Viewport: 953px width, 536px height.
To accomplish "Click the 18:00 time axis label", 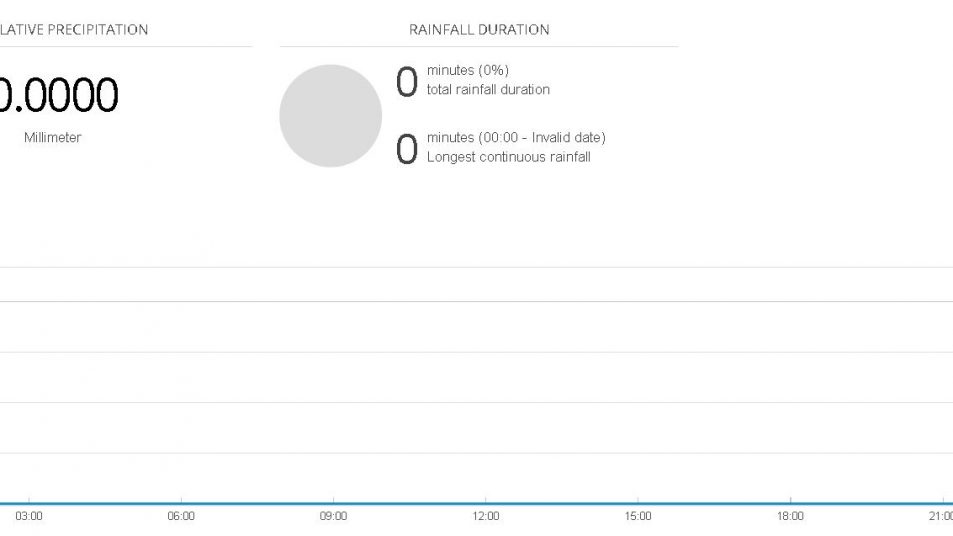I will point(790,516).
